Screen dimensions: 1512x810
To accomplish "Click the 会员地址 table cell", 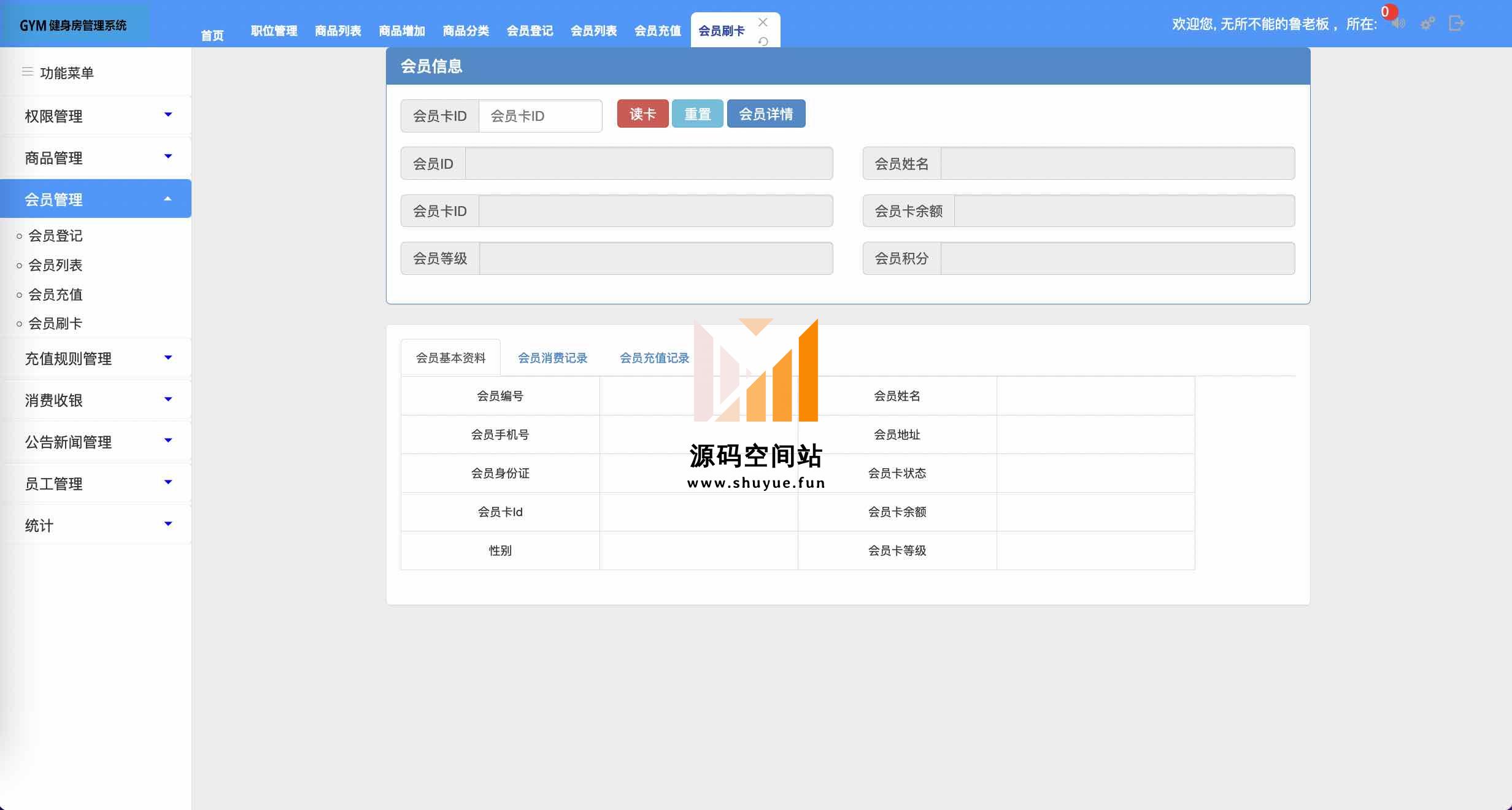I will 897,434.
